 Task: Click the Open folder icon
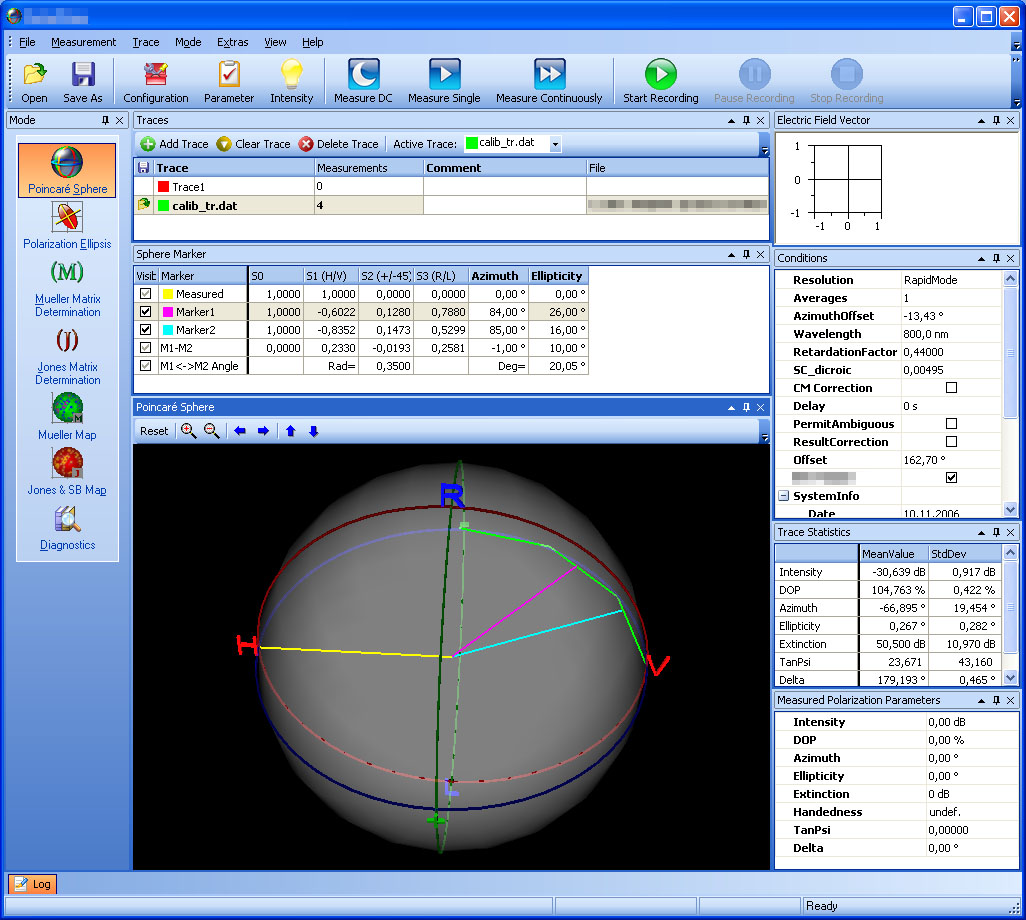[35, 74]
